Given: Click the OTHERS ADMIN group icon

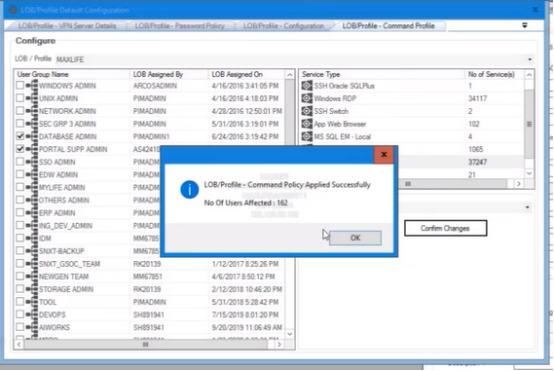Looking at the screenshot, I should [x=32, y=200].
